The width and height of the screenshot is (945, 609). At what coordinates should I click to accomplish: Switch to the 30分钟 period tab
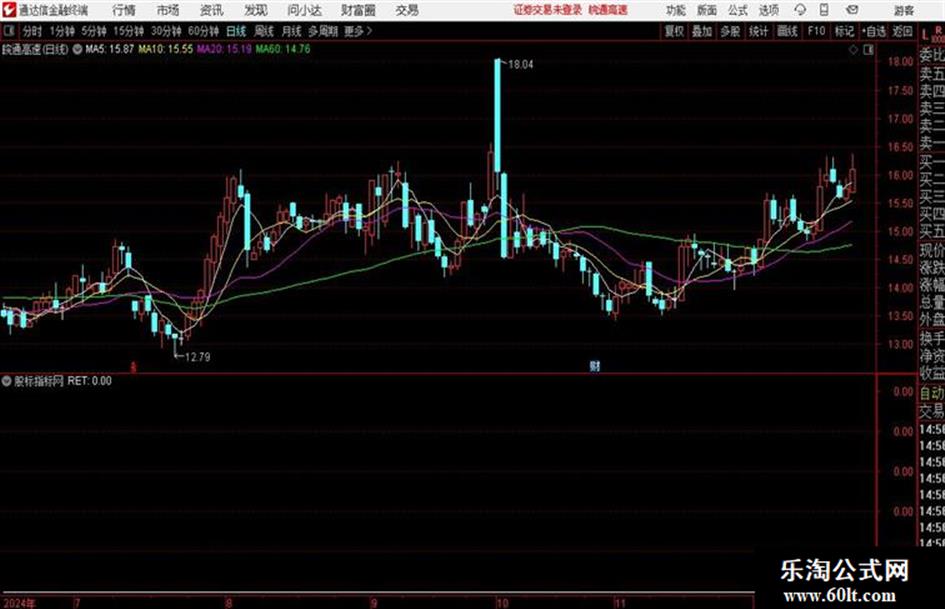[x=166, y=31]
